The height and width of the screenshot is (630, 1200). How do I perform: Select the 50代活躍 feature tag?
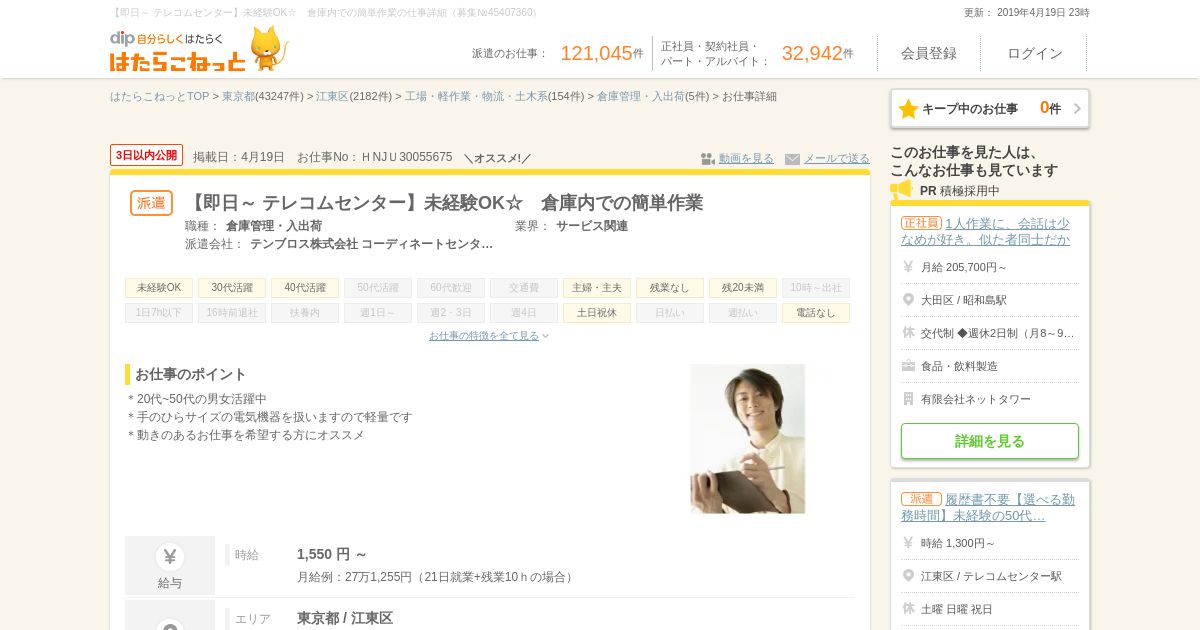378,288
